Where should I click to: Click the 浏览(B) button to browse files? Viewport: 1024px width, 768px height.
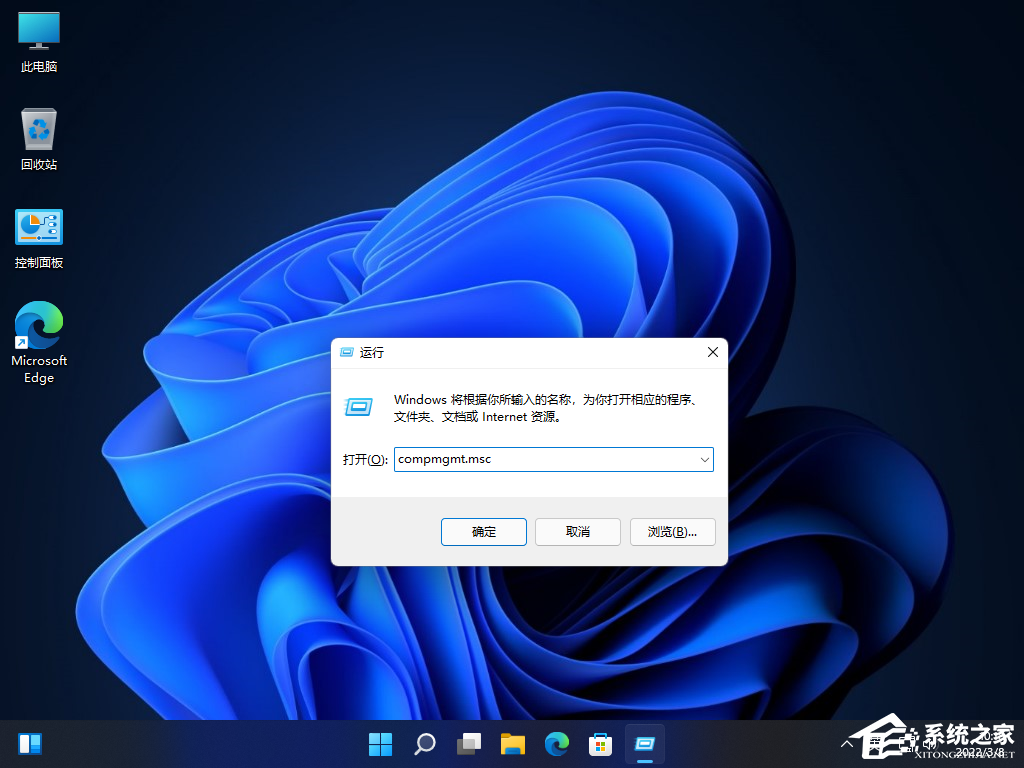tap(672, 532)
